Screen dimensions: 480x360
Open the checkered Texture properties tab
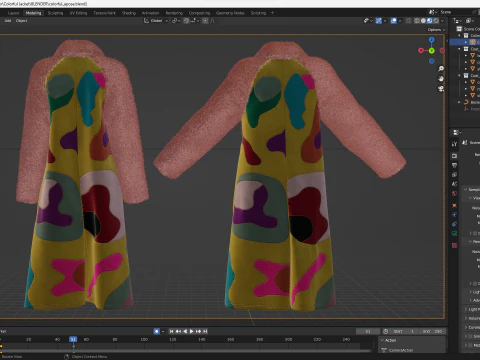pos(454,245)
